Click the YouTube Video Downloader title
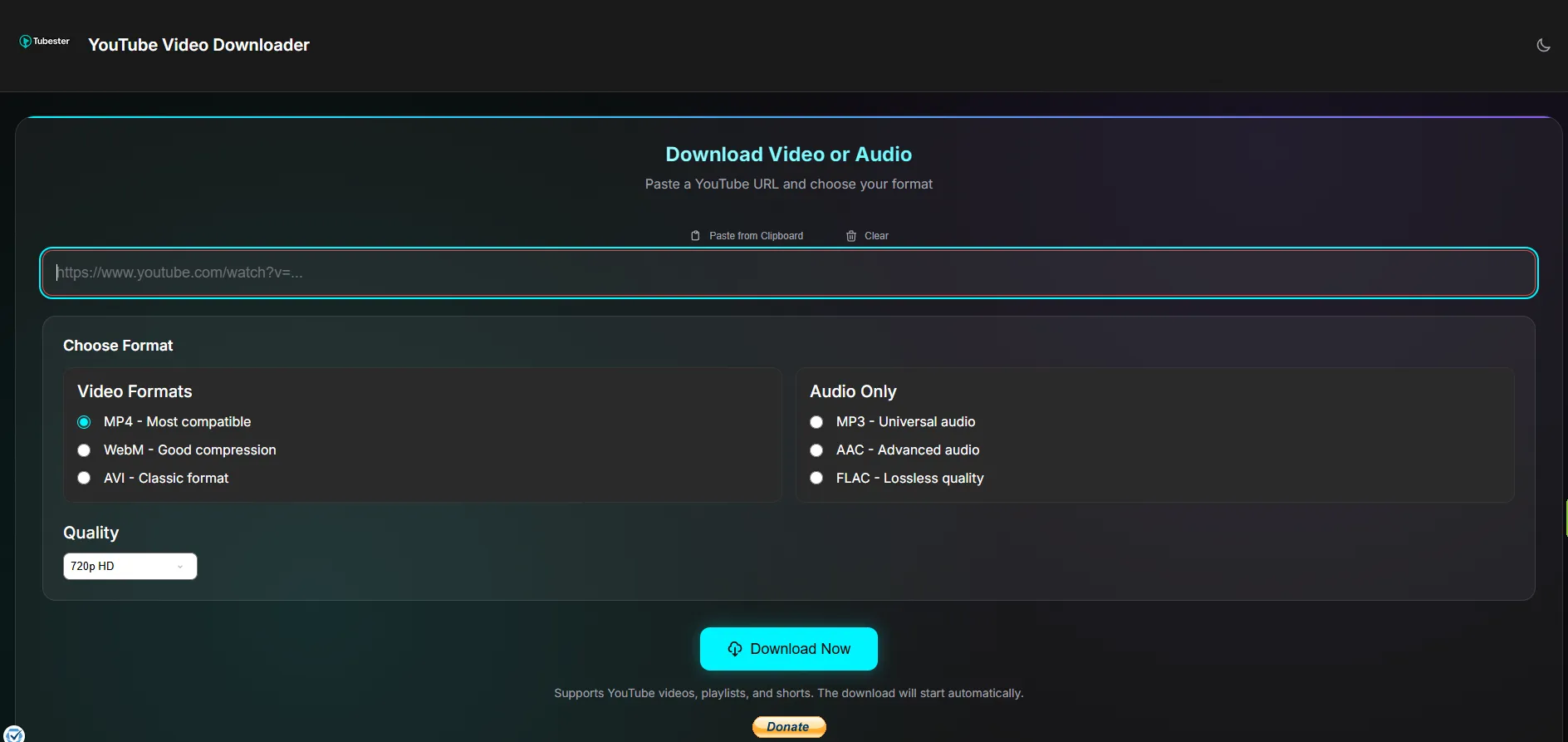 coord(198,45)
